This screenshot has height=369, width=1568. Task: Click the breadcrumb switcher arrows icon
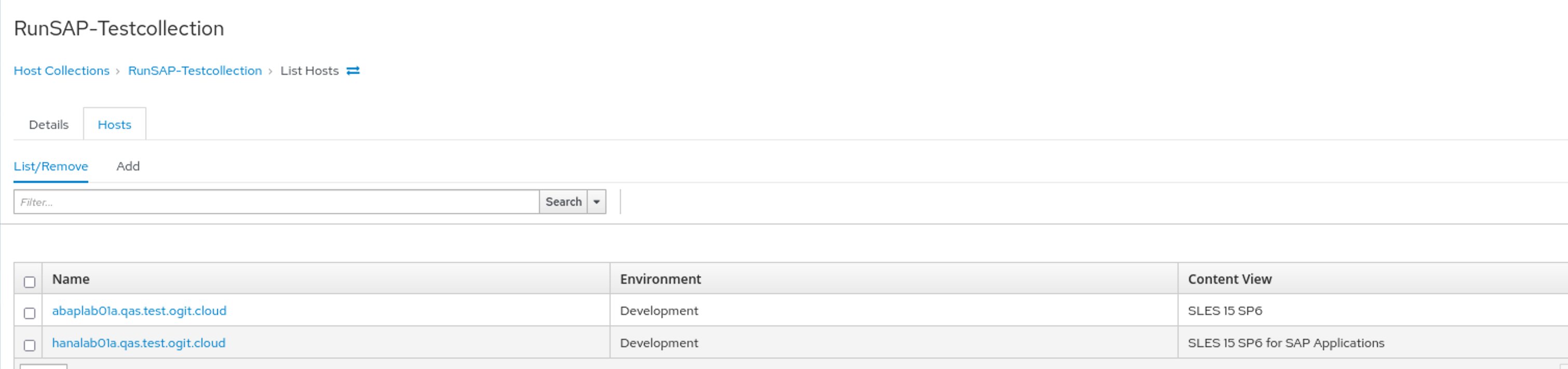tap(353, 71)
